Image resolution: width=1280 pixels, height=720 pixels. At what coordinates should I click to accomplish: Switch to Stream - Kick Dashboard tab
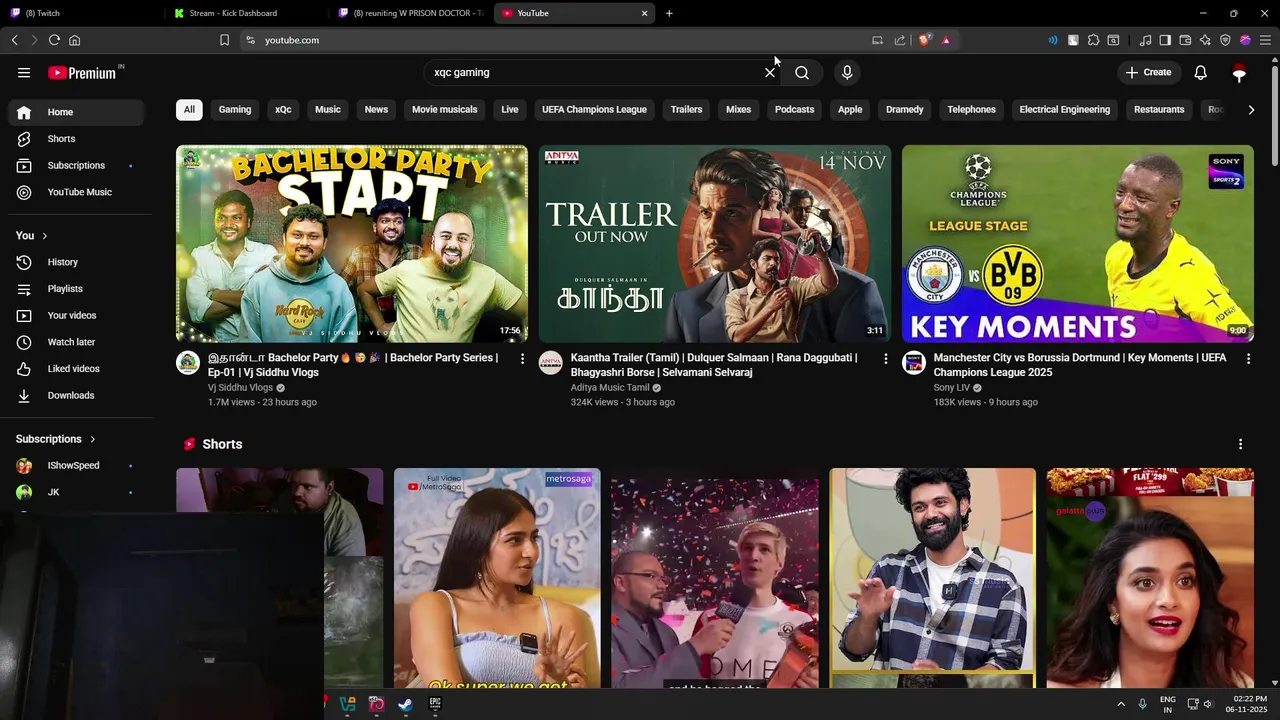246,13
